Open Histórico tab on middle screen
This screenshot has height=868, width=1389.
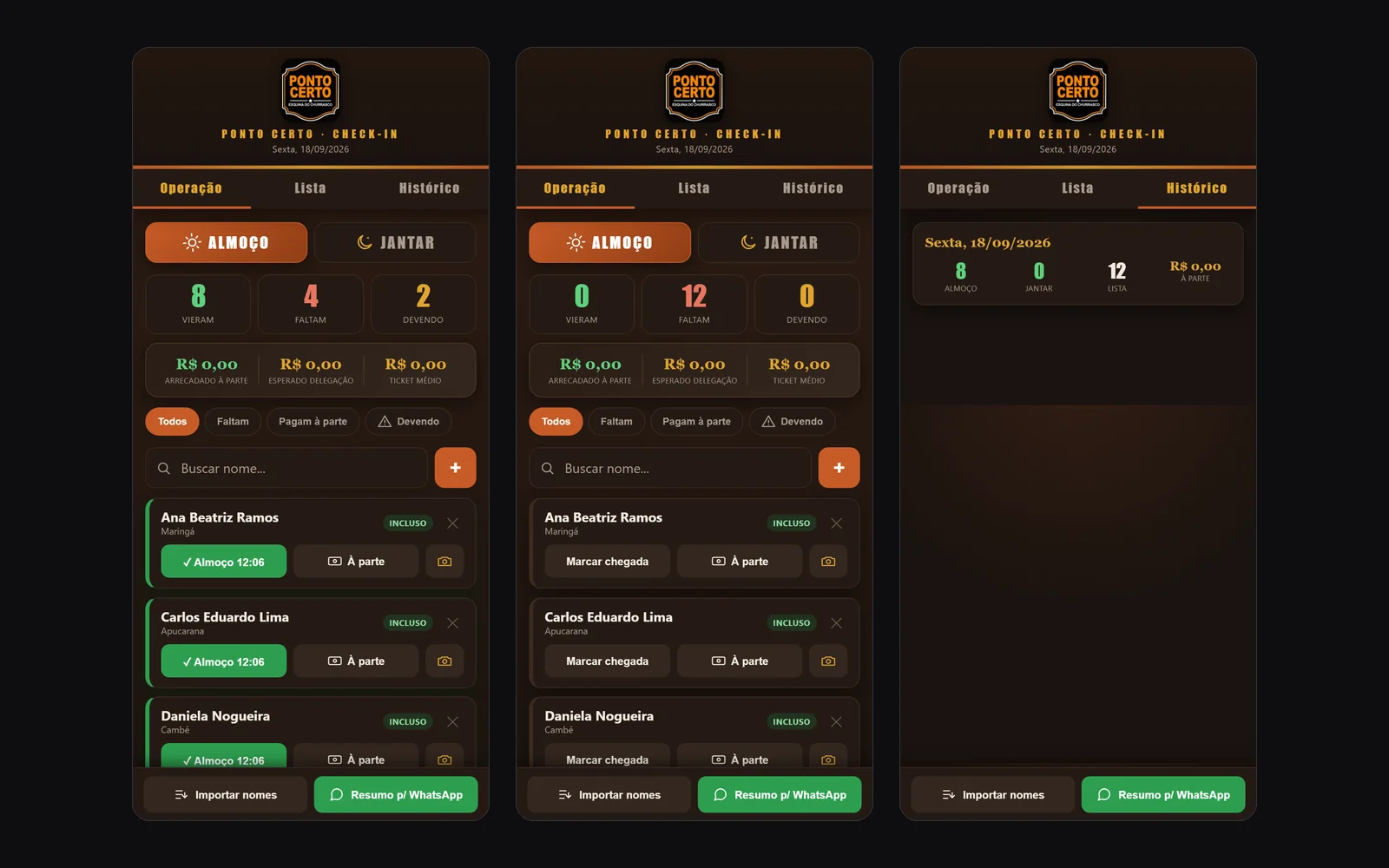click(x=813, y=188)
